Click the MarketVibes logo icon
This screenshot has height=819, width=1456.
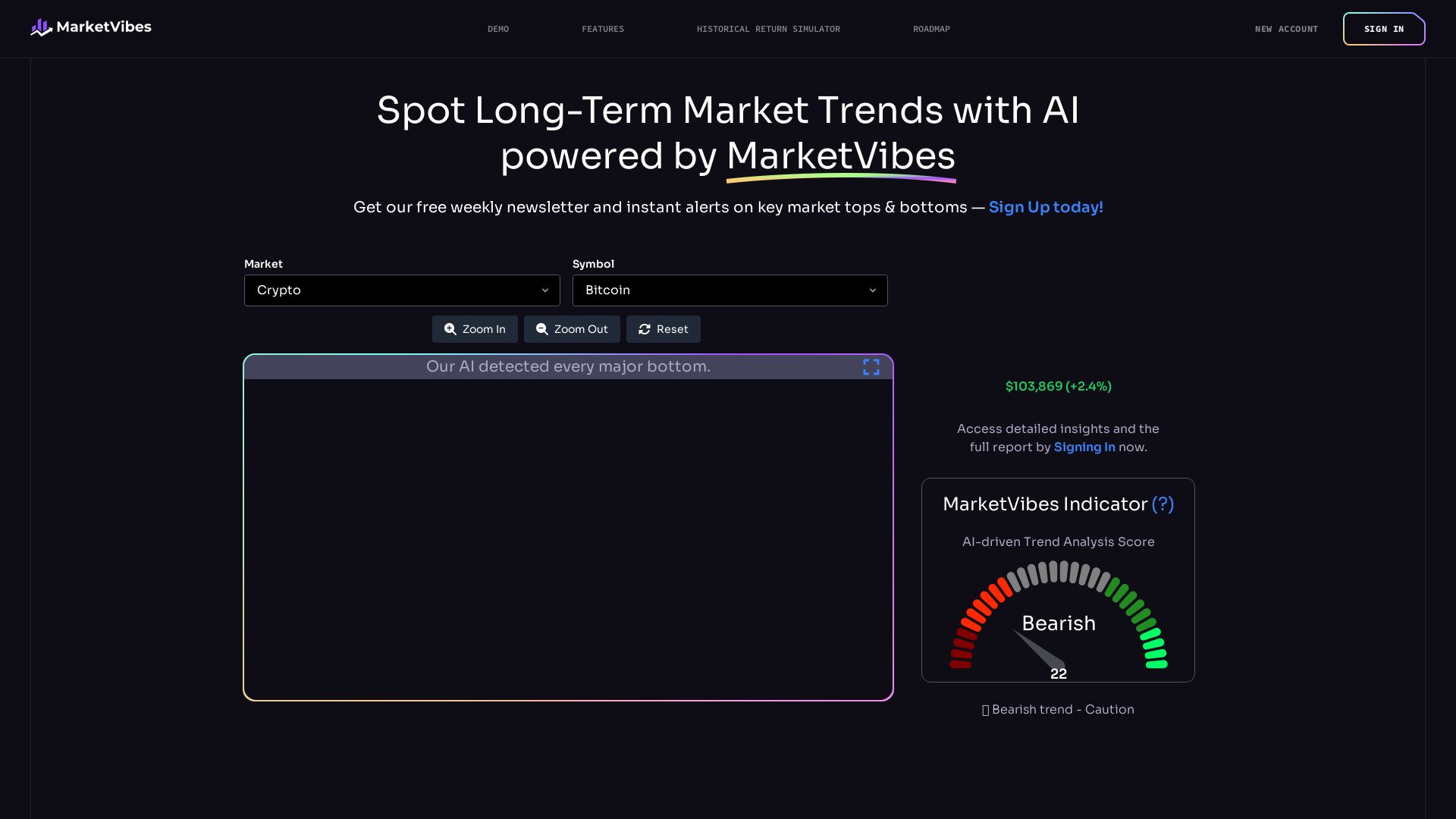click(40, 27)
